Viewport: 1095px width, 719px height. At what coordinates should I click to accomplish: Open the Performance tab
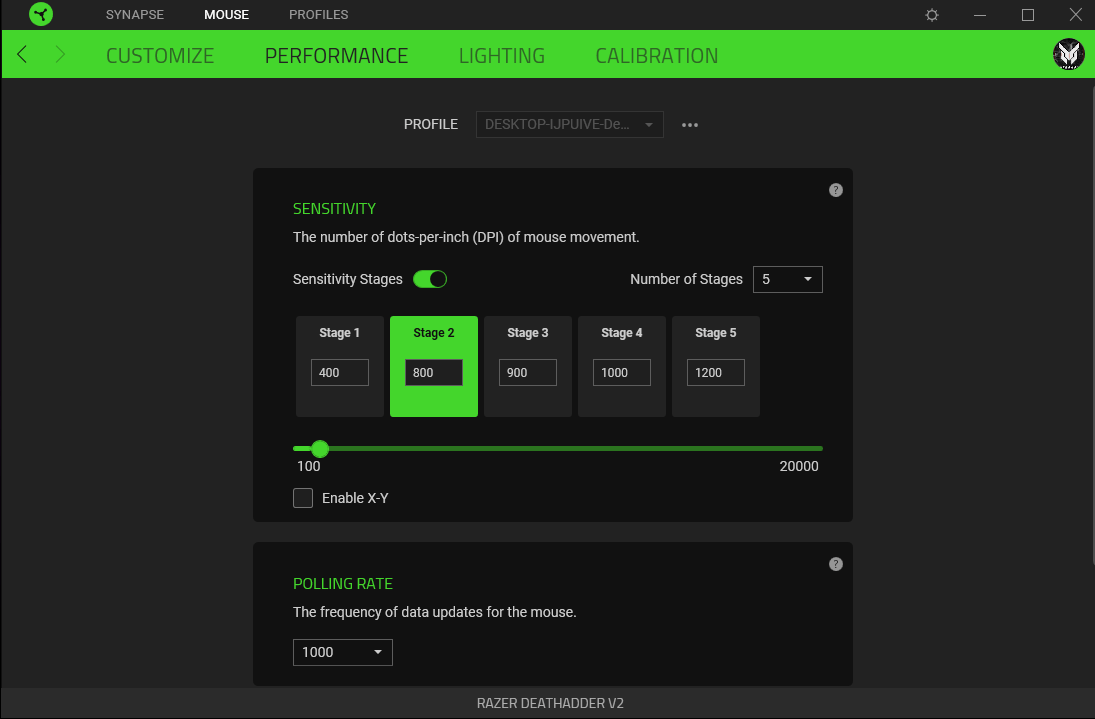coord(337,55)
